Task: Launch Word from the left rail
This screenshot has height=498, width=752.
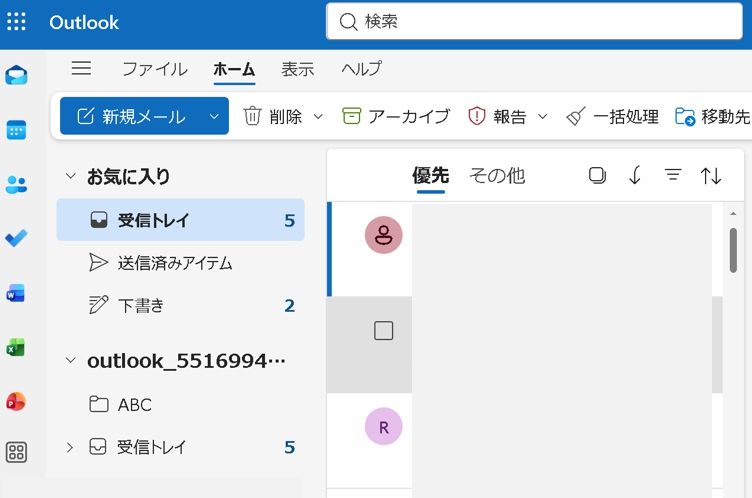Action: pyautogui.click(x=17, y=293)
